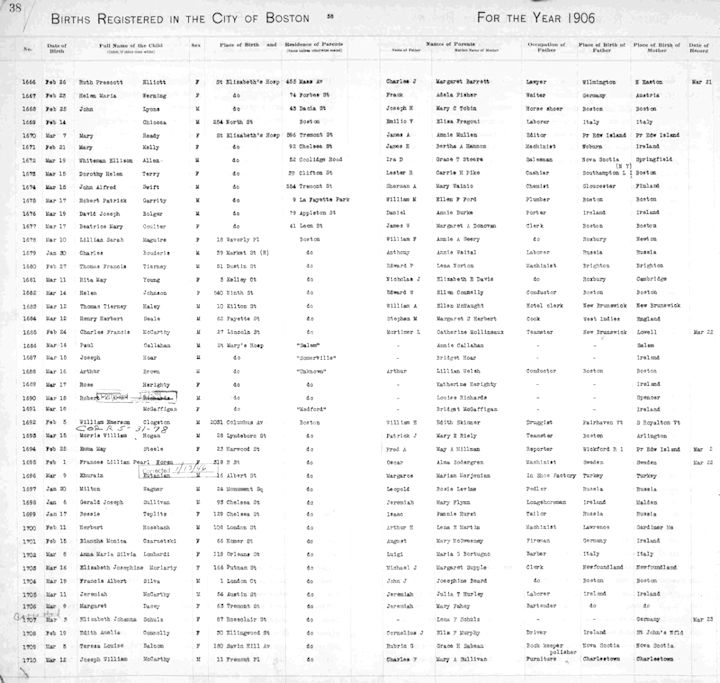Viewport: 720px width, 683px height.
Task: Click the occupation 'Reporter'
Action: click(539, 449)
